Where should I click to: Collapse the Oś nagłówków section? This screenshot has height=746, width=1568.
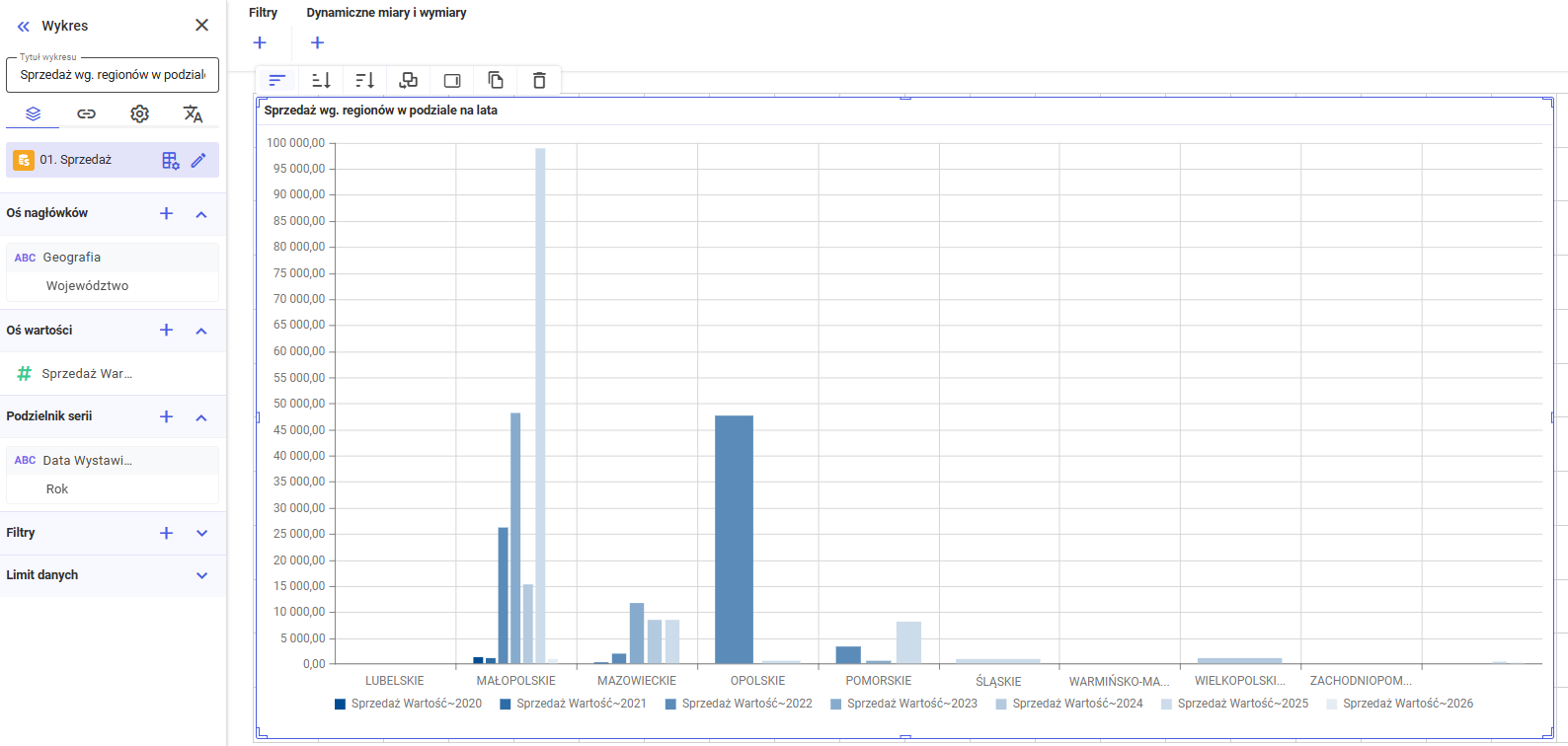click(x=201, y=214)
